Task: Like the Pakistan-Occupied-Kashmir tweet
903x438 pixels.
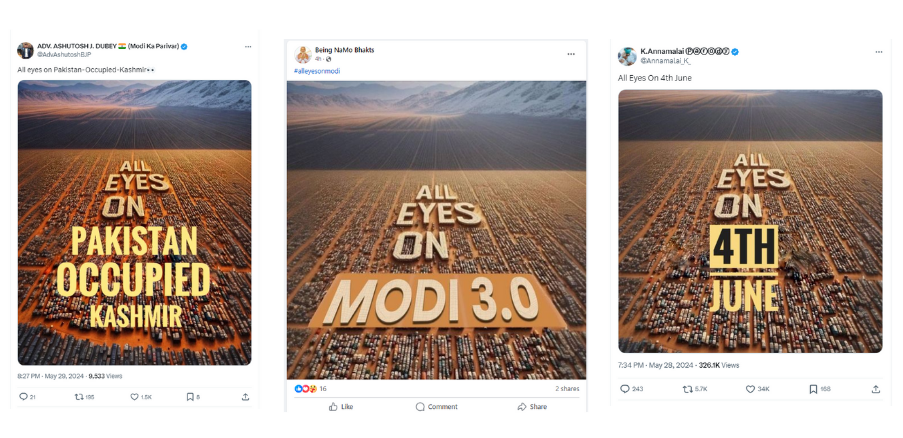Action: [x=135, y=397]
